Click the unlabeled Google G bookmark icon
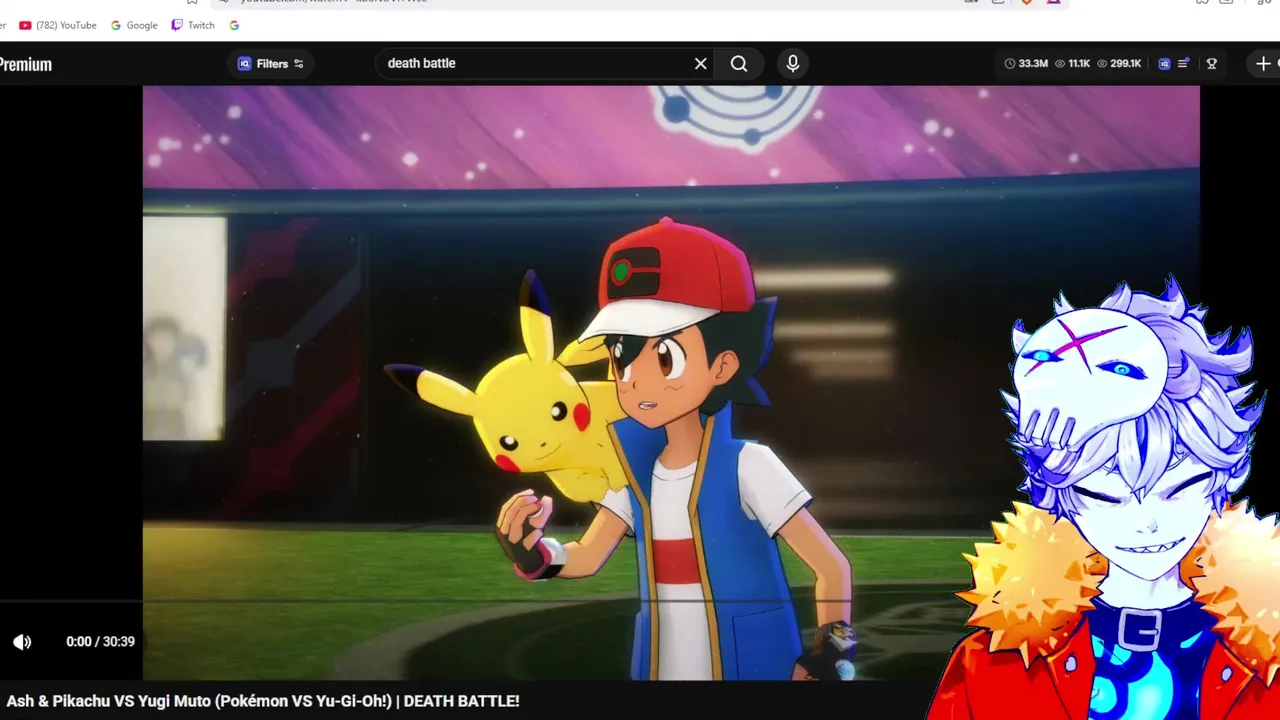The width and height of the screenshot is (1280, 720). point(234,25)
